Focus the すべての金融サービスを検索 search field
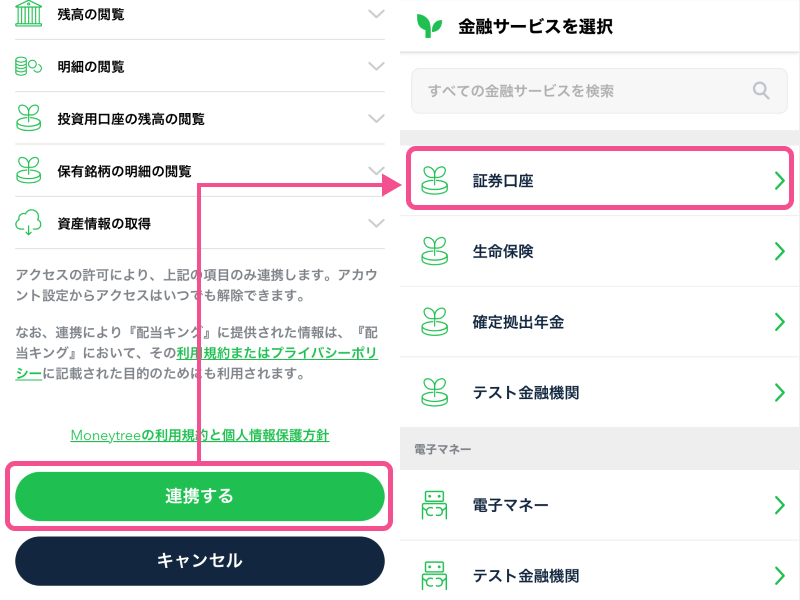The image size is (800, 600). [x=599, y=91]
